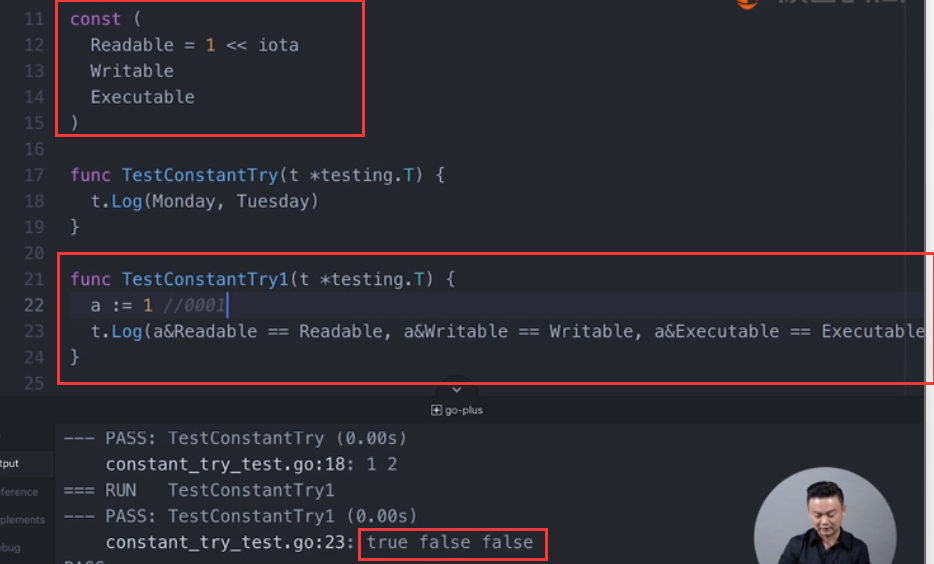934x564 pixels.
Task: Open link constant_try_test.go:18 in output
Action: [x=229, y=464]
